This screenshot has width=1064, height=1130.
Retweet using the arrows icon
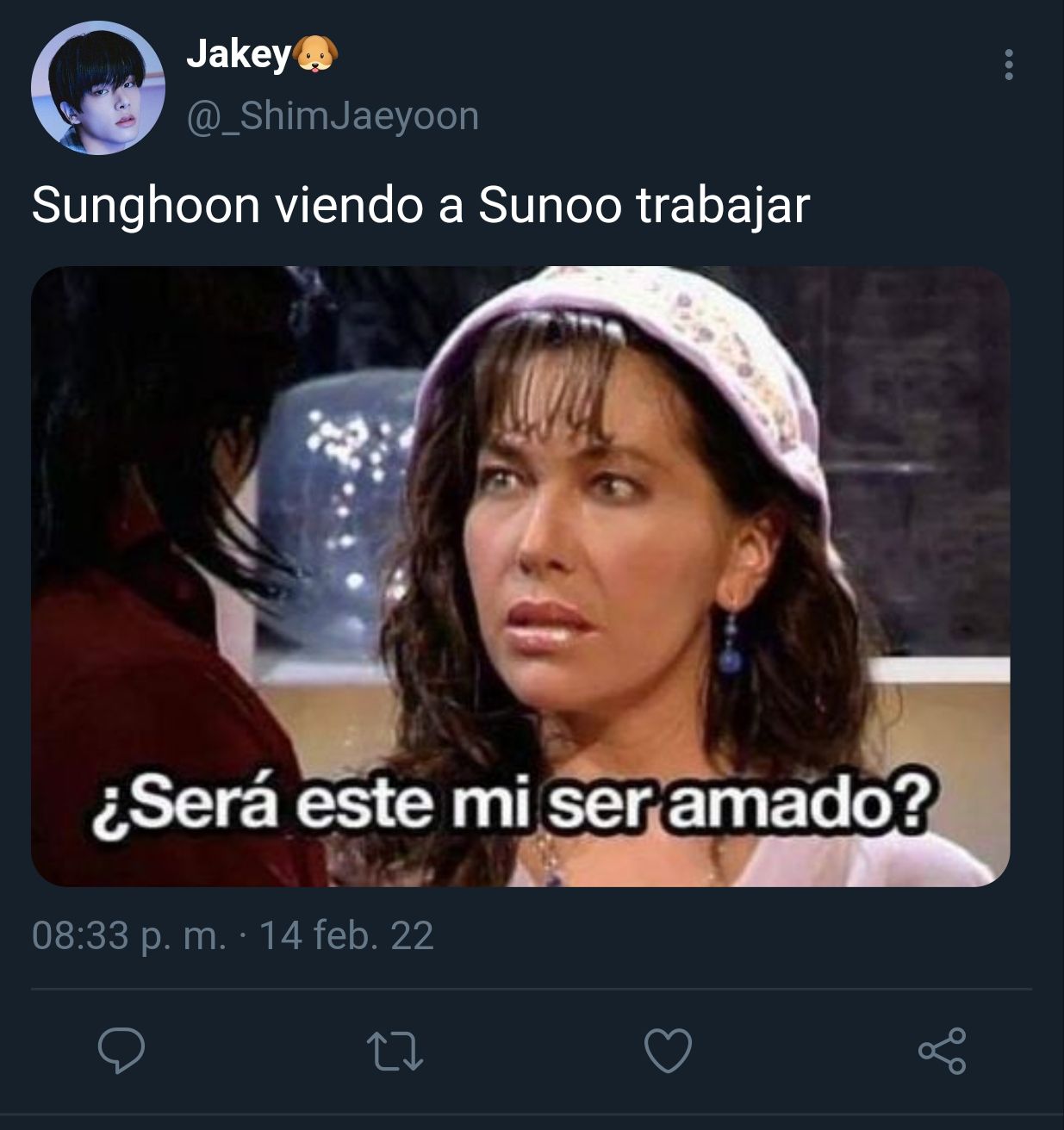point(395,1052)
